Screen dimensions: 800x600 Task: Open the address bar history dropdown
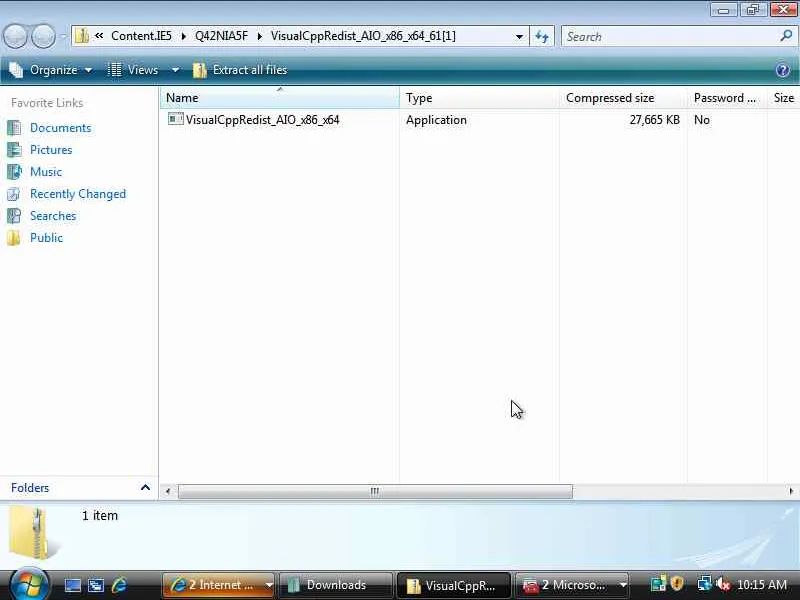click(x=519, y=36)
